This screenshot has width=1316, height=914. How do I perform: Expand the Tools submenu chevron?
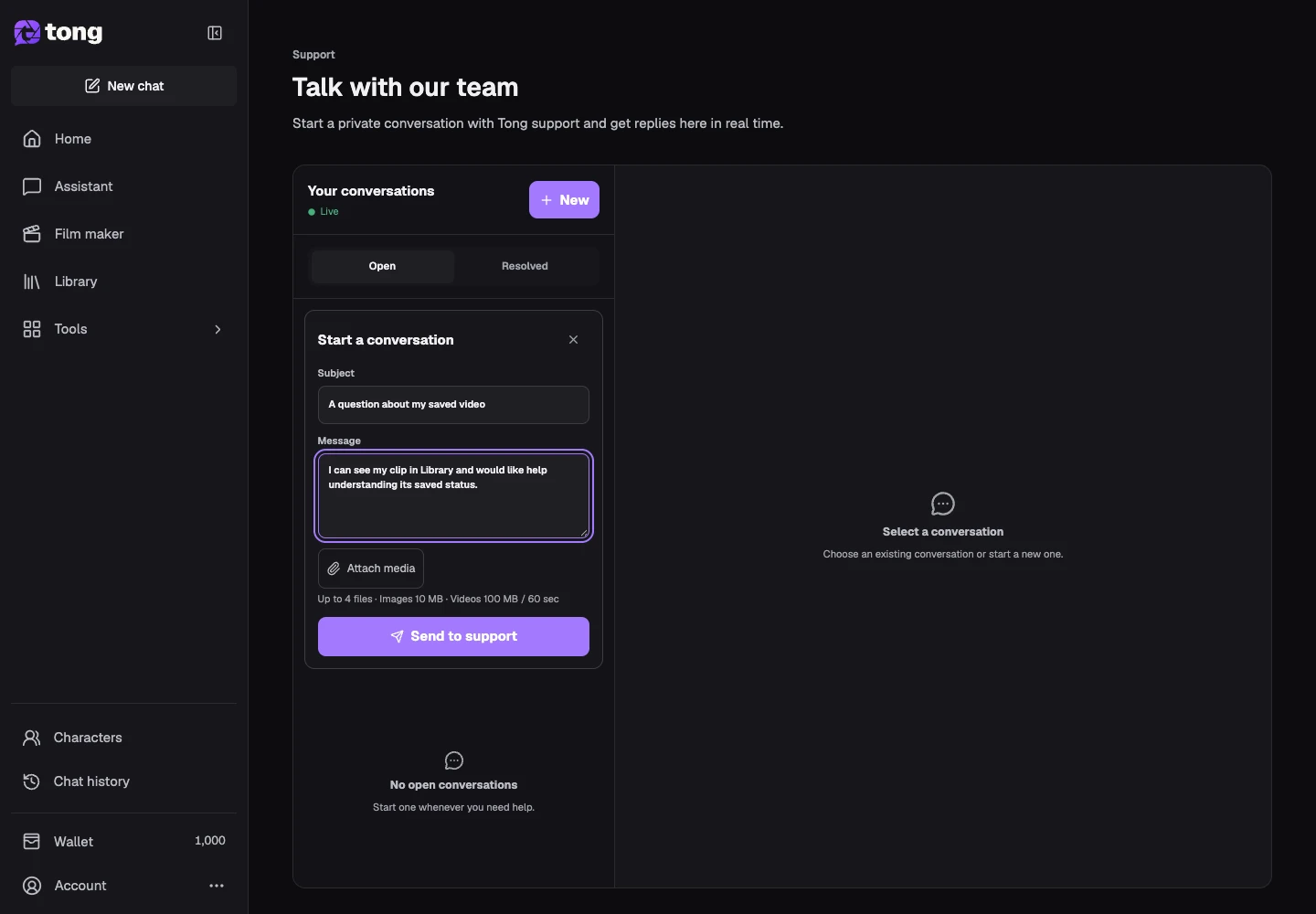coord(218,329)
